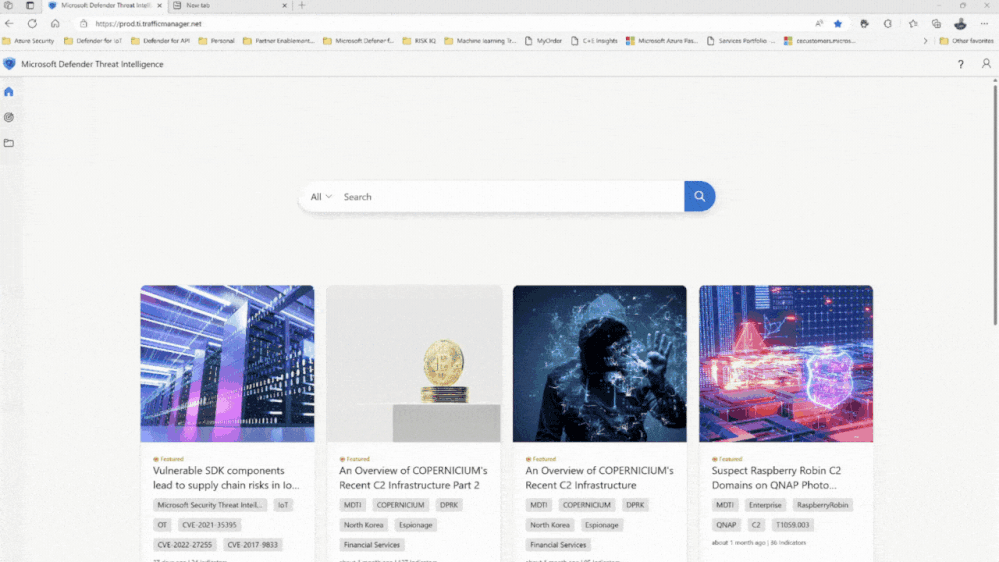Screen dimensions: 999x562
Task: Expand the All search scope dropdown
Action: 321,197
